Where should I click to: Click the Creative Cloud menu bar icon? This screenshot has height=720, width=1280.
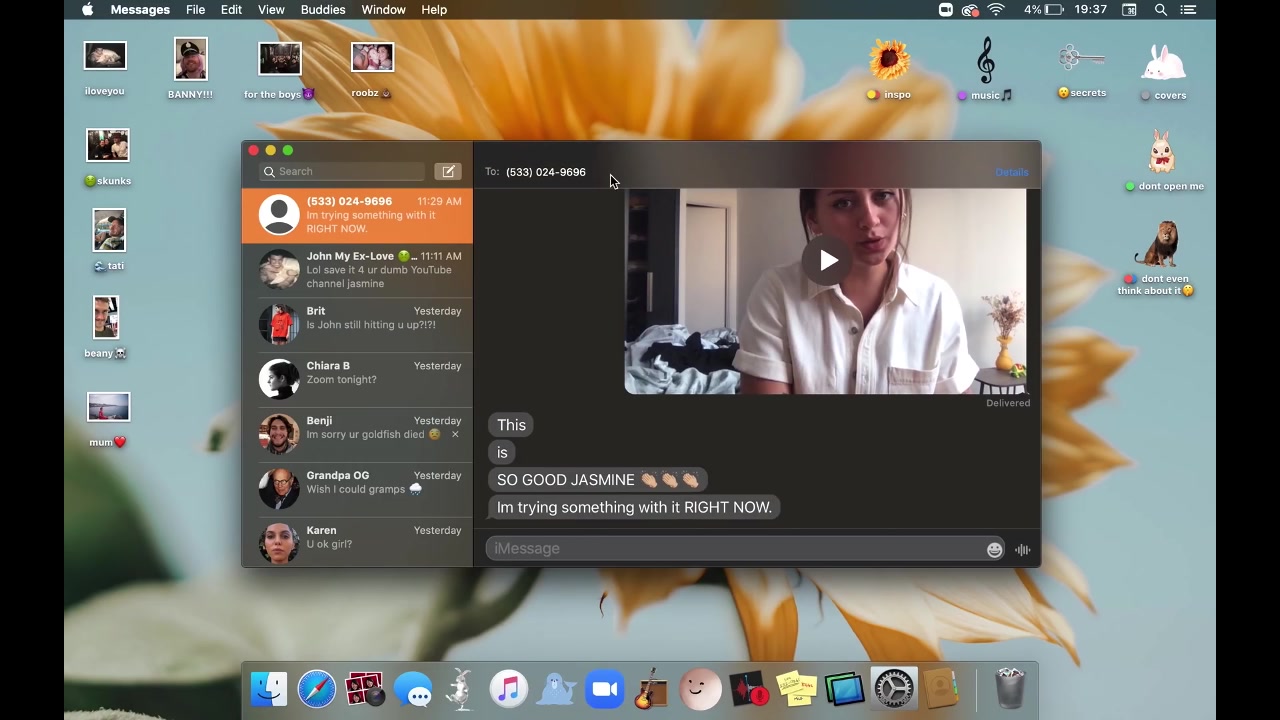969,9
